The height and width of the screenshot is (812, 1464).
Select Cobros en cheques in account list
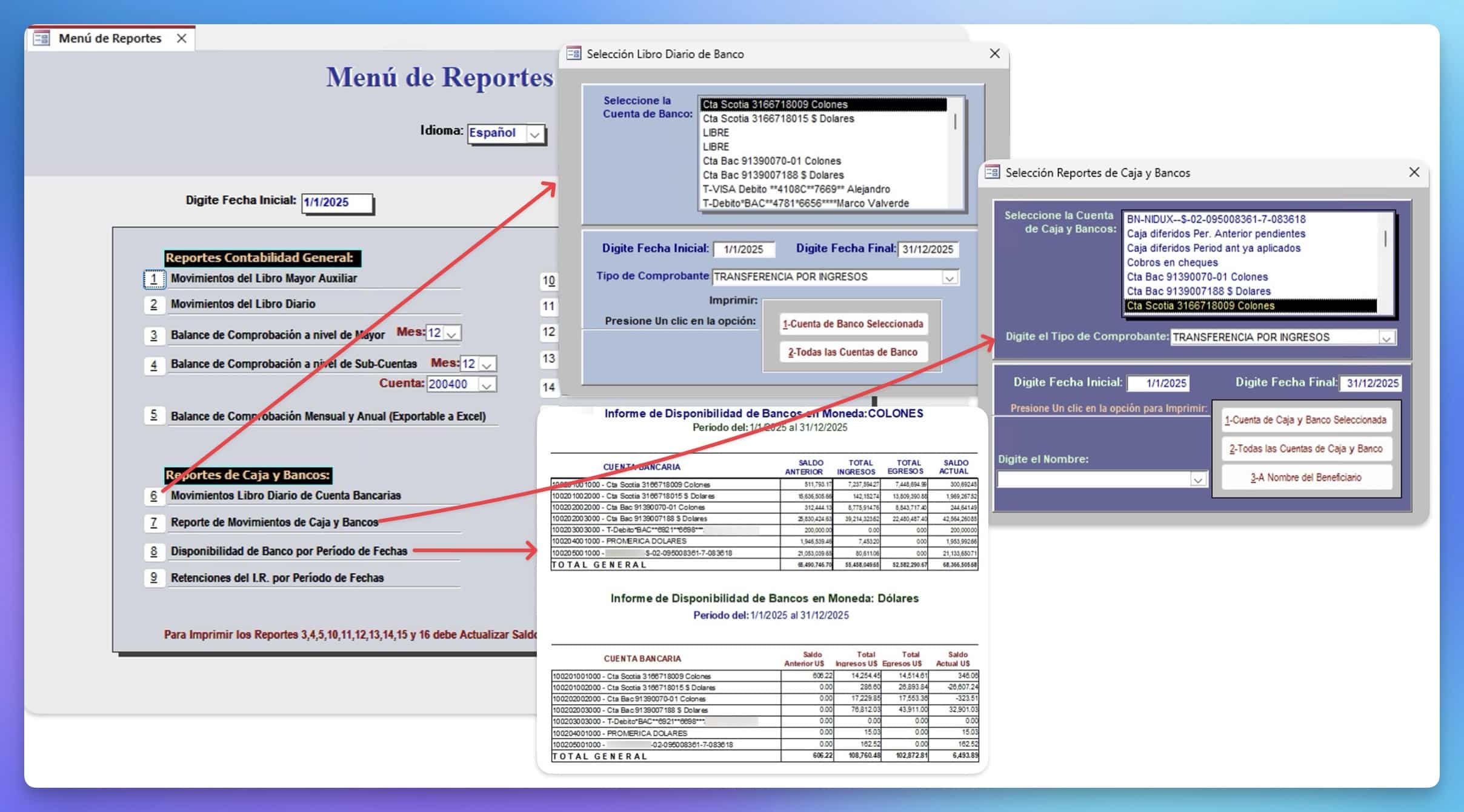1172,262
